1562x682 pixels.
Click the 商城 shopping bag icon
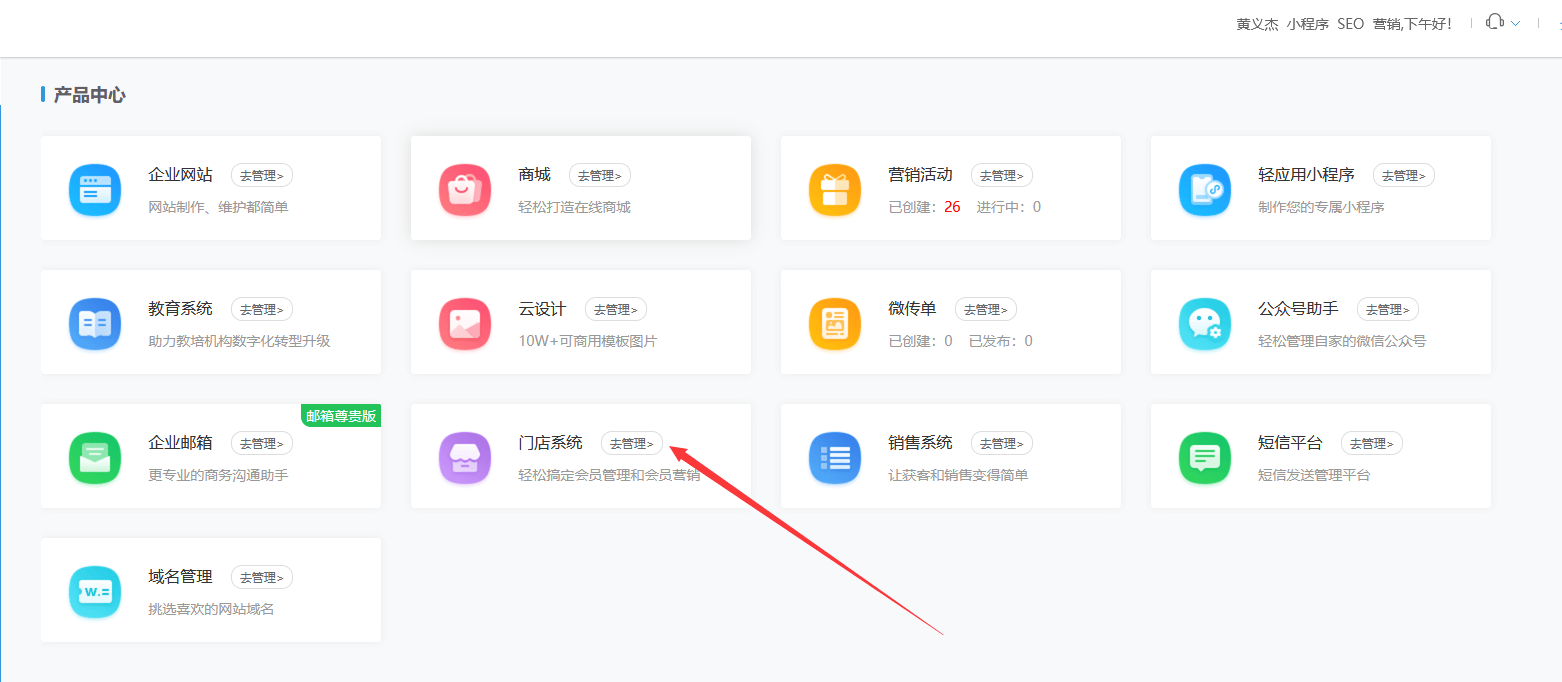[465, 190]
